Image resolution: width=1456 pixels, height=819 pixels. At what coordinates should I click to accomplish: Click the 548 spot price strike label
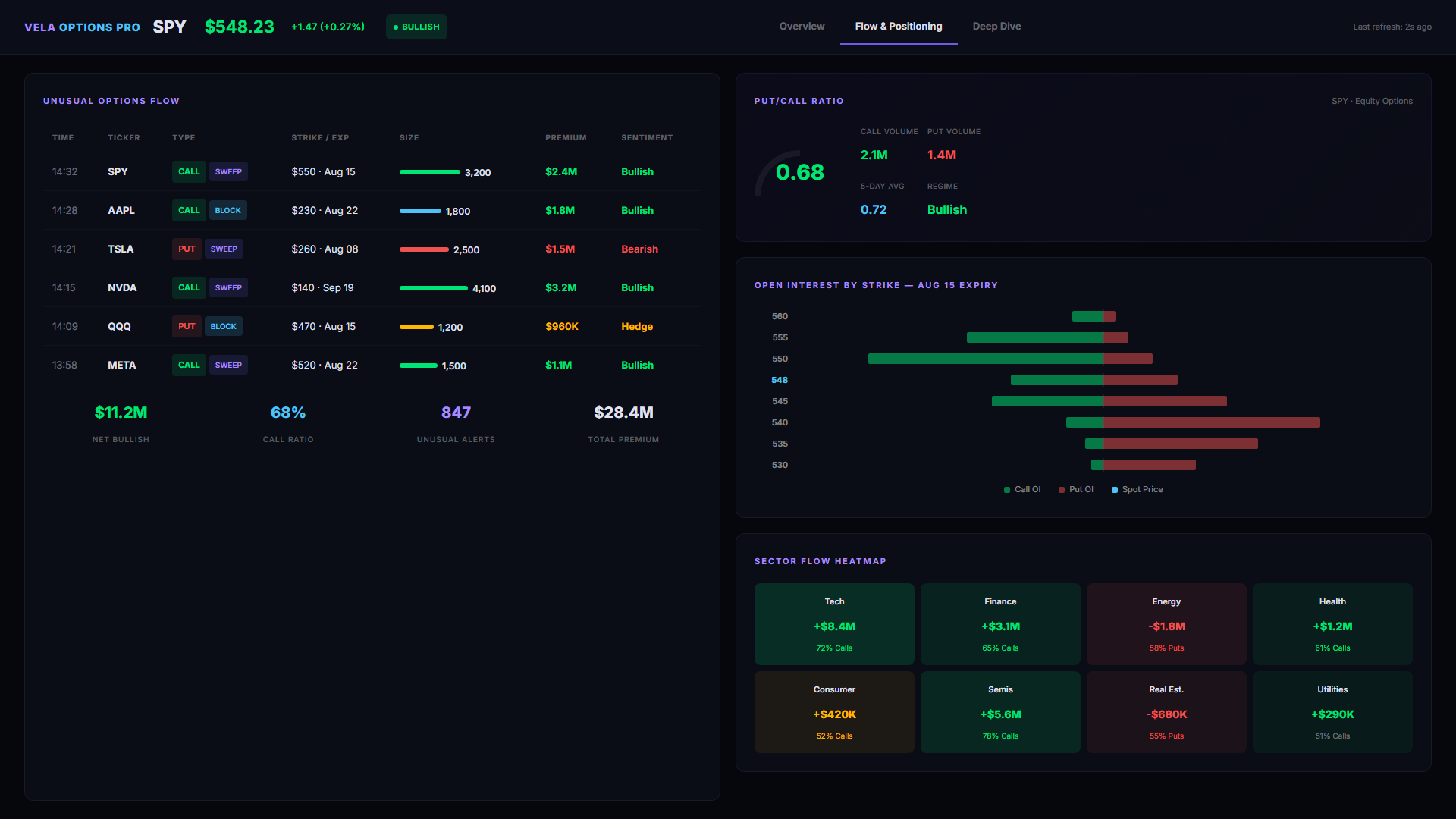click(780, 380)
